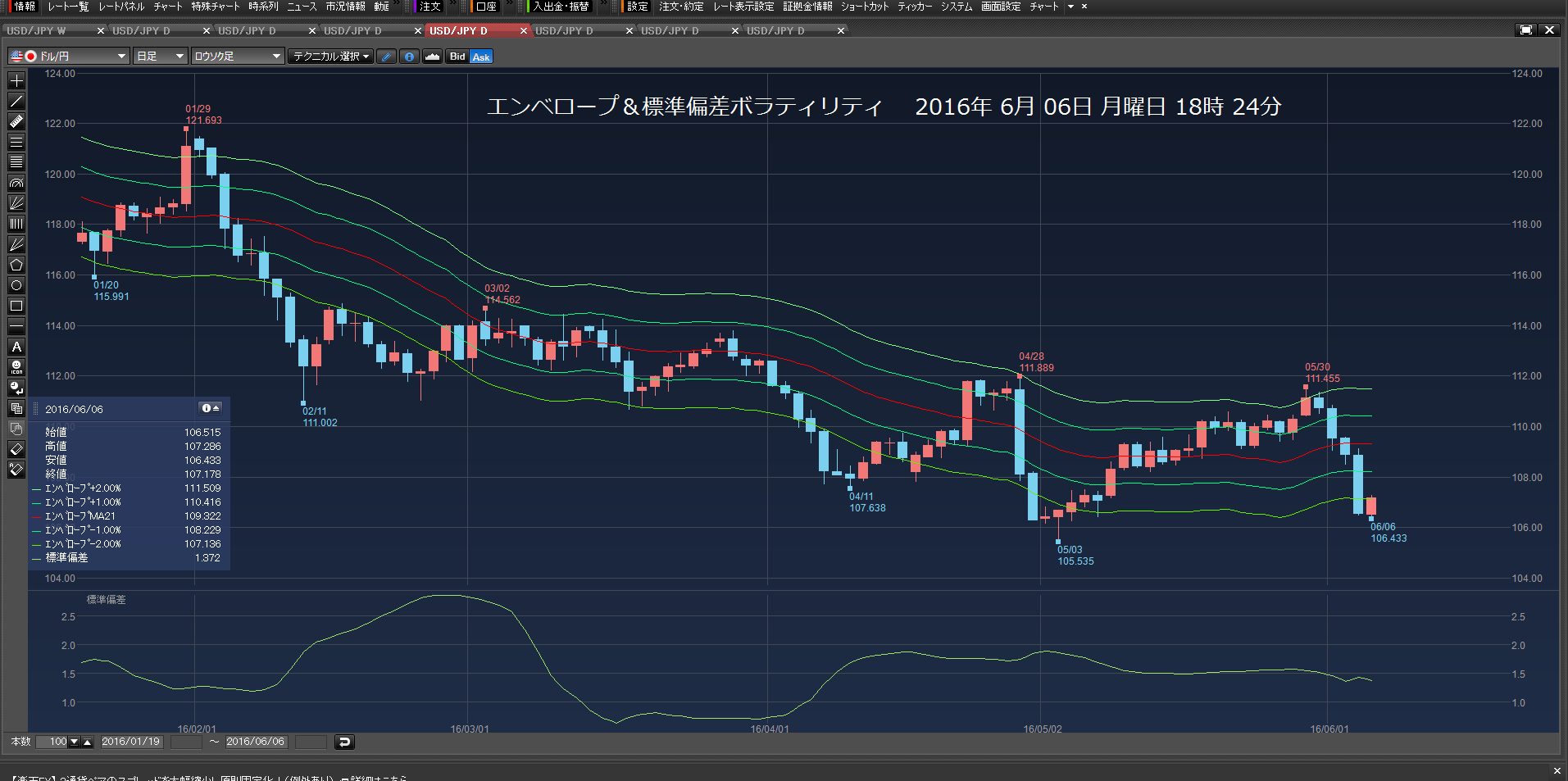Select the erase-all objects tool

pyautogui.click(x=16, y=470)
